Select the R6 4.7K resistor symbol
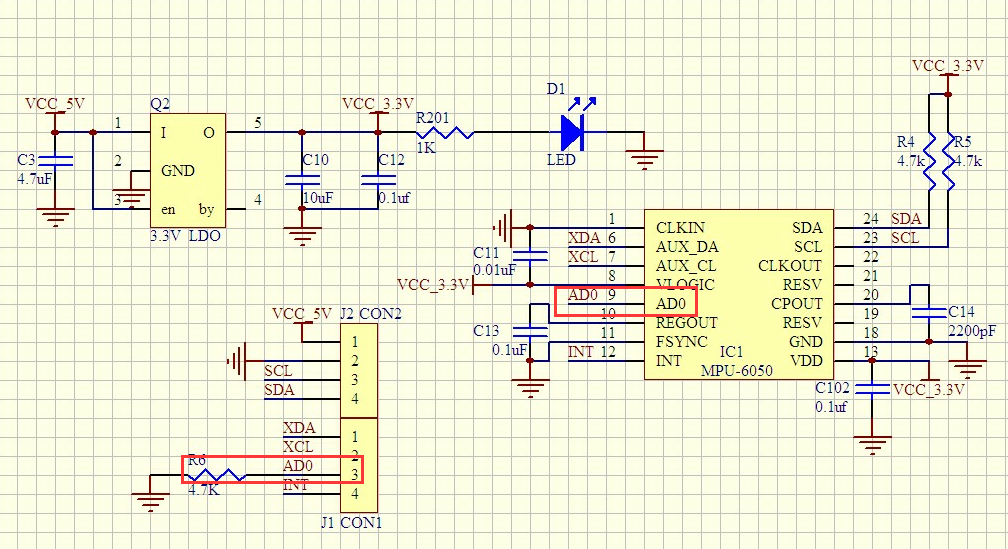 click(217, 476)
